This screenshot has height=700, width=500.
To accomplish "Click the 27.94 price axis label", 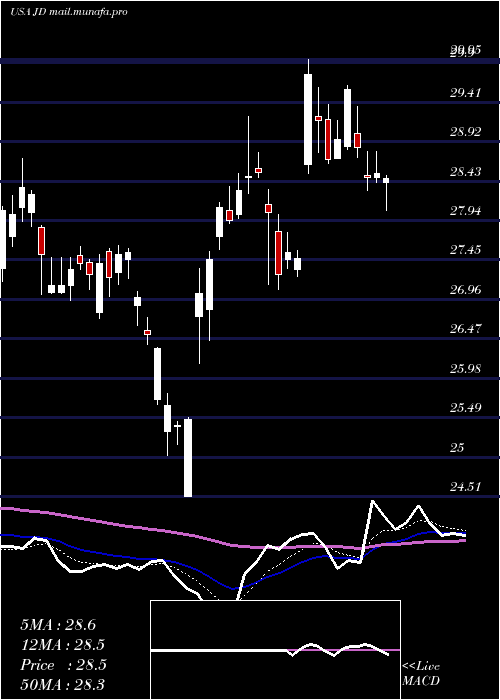I will (x=465, y=211).
